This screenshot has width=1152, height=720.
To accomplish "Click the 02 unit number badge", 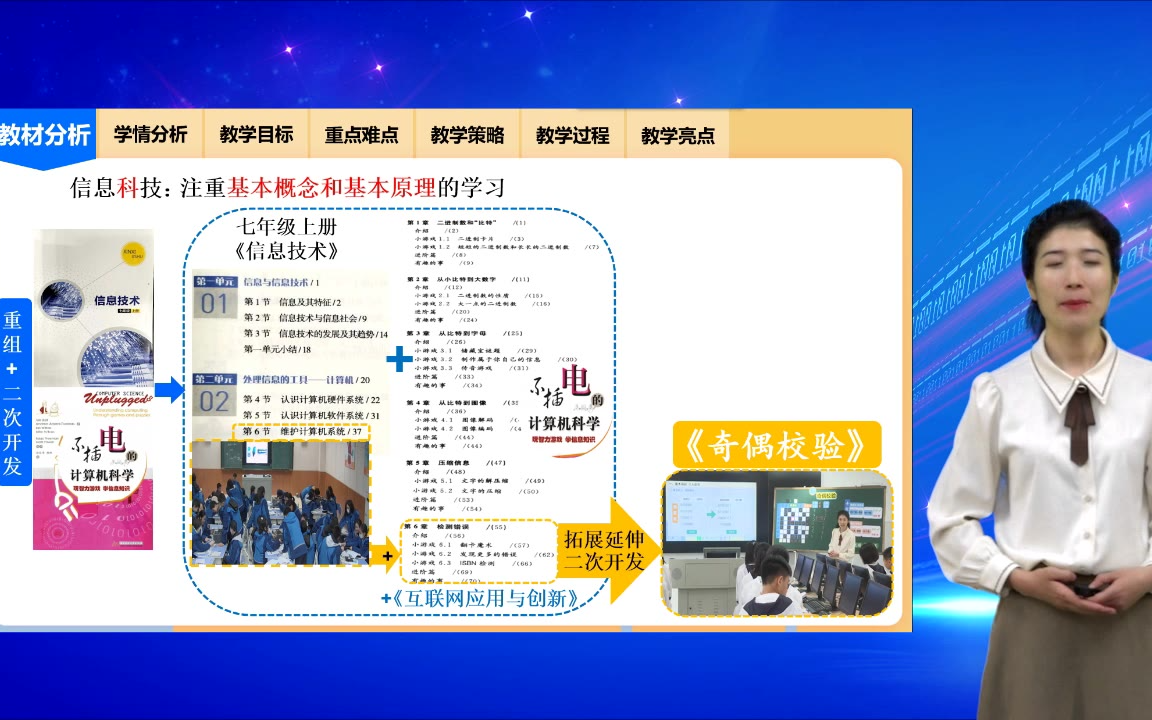I will 214,401.
